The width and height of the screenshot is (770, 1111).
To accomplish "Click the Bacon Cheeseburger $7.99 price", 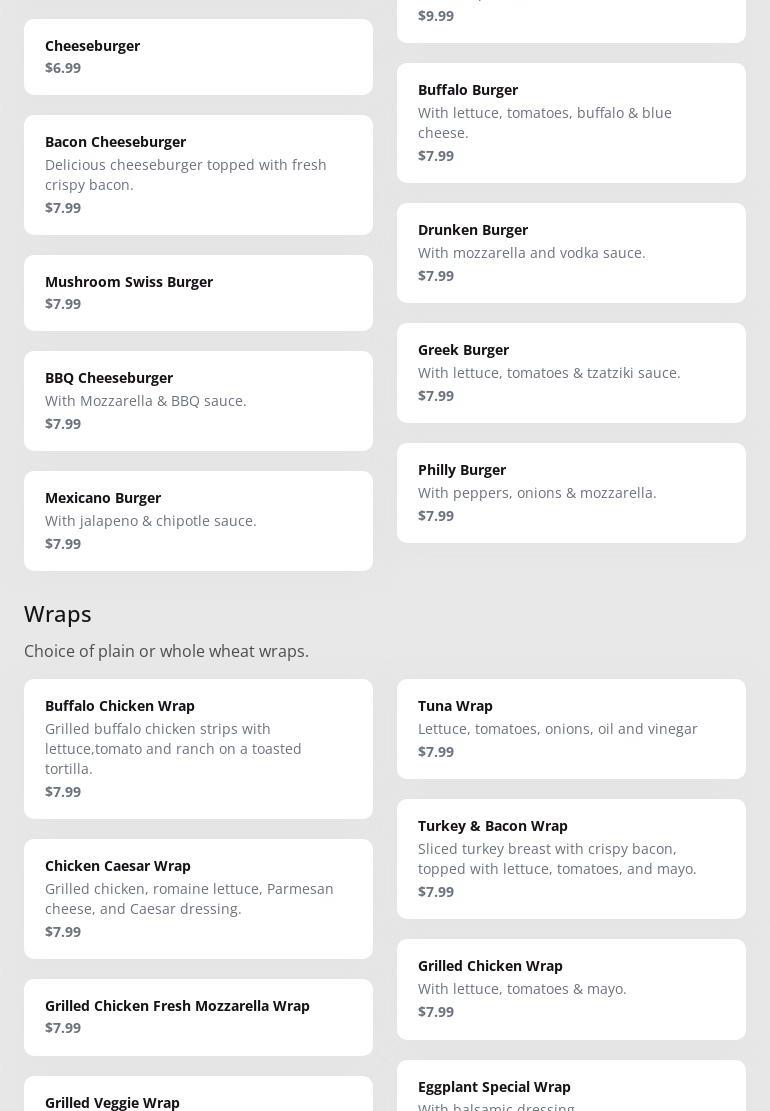I will tap(63, 207).
